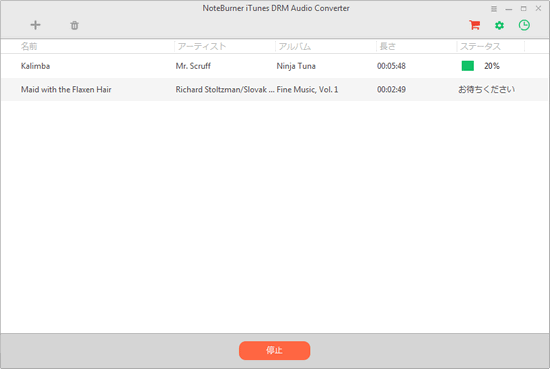Open the hamburger menu in title bar
Image resolution: width=550 pixels, height=369 pixels.
[494, 9]
